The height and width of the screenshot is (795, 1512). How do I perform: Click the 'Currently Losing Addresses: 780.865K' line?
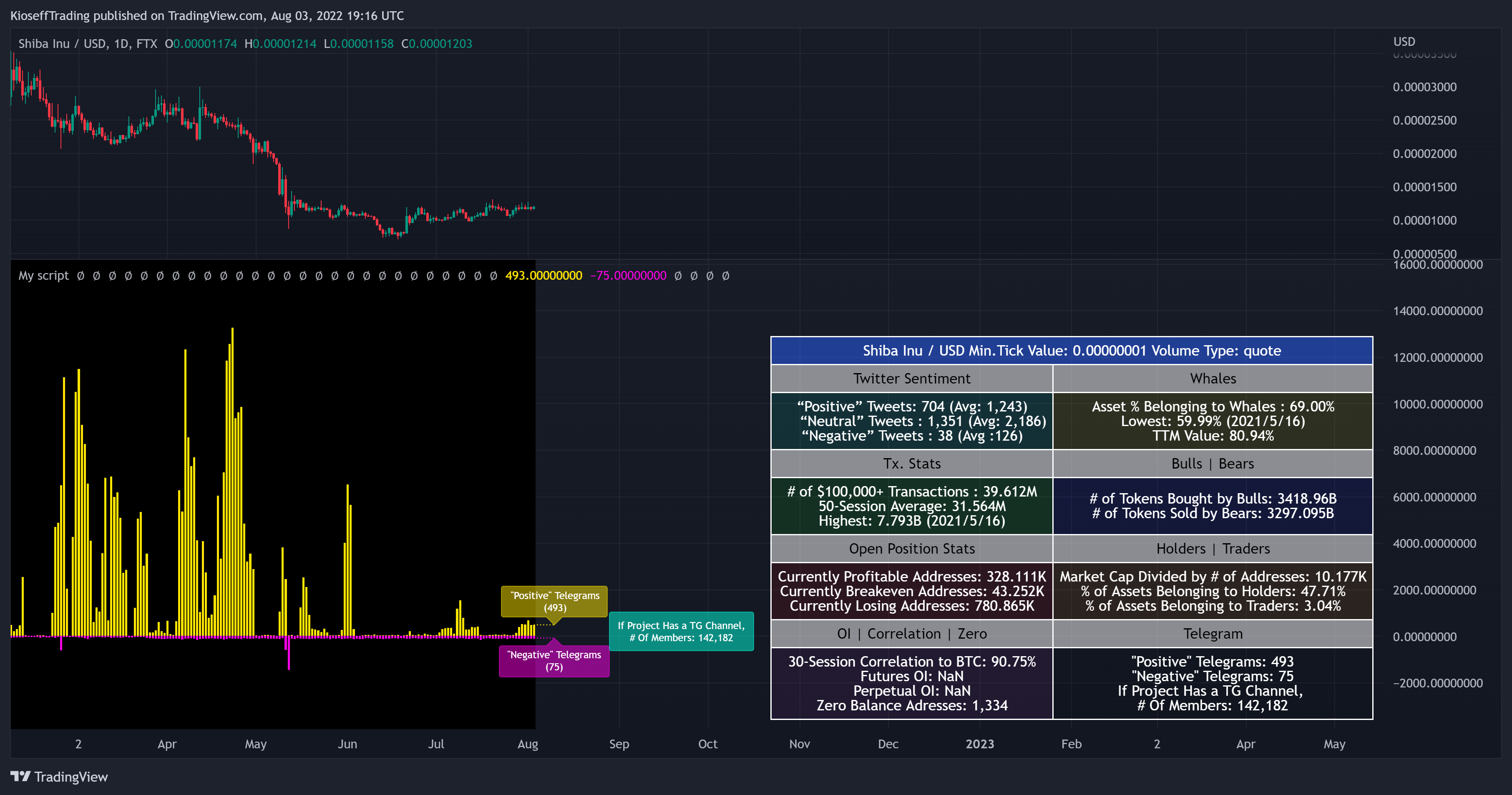click(911, 605)
